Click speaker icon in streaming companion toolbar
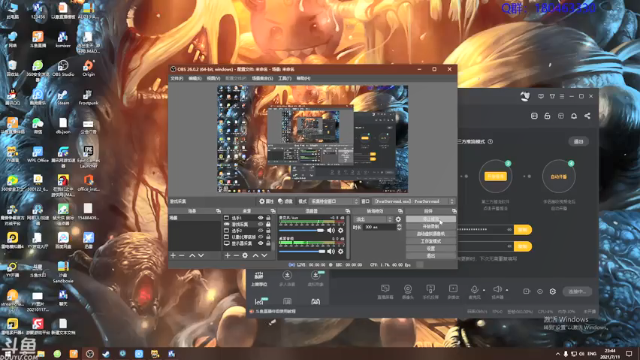This screenshot has height=360, width=640. (x=497, y=291)
